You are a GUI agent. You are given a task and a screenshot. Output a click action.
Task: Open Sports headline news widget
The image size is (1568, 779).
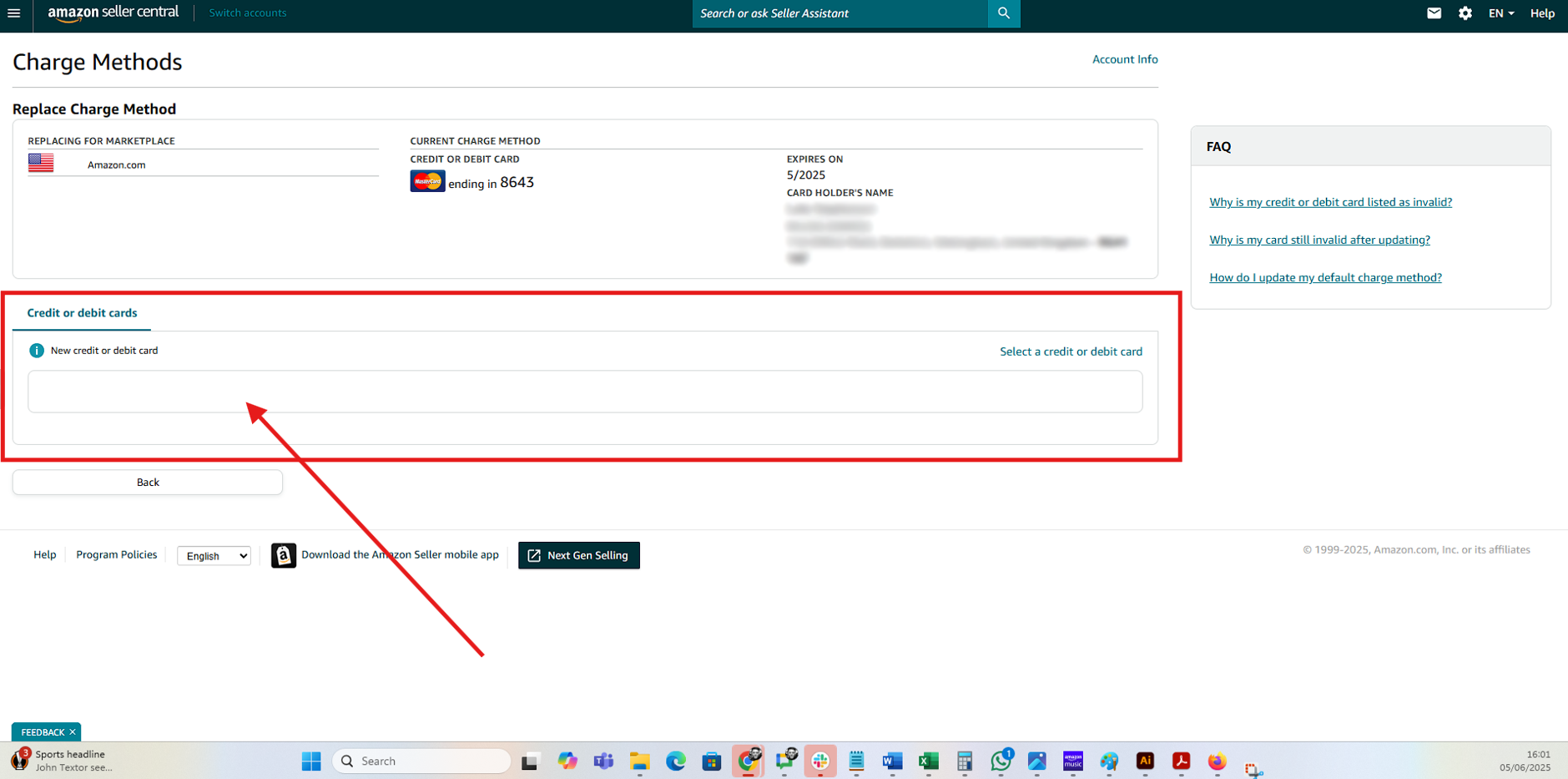(x=63, y=761)
